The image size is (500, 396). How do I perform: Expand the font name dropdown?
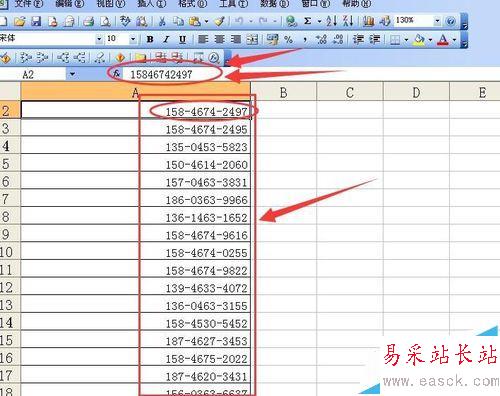point(99,40)
